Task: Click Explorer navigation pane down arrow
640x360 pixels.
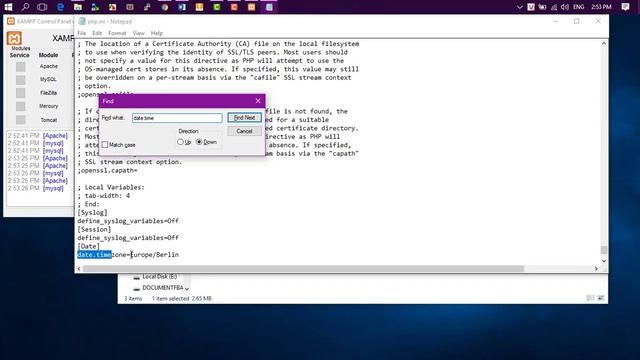Action: point(187,289)
